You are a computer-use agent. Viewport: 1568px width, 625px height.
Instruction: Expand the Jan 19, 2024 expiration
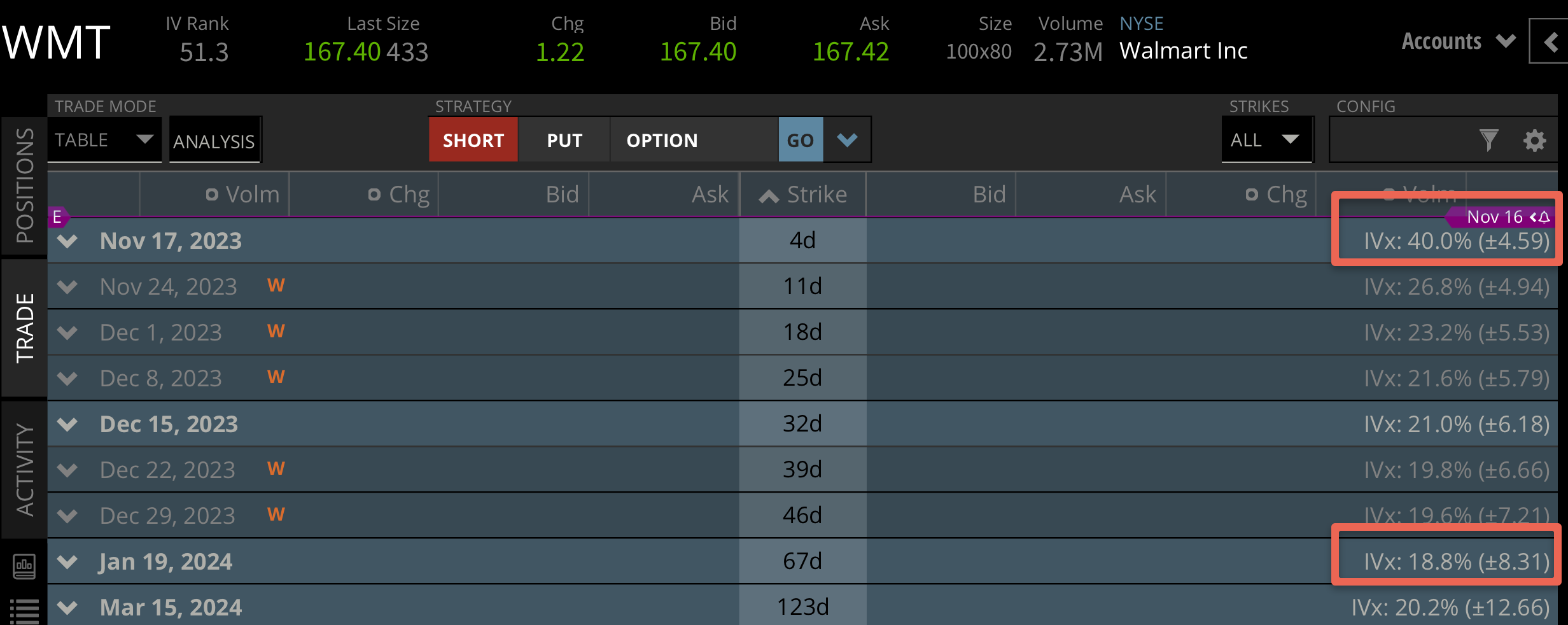67,561
